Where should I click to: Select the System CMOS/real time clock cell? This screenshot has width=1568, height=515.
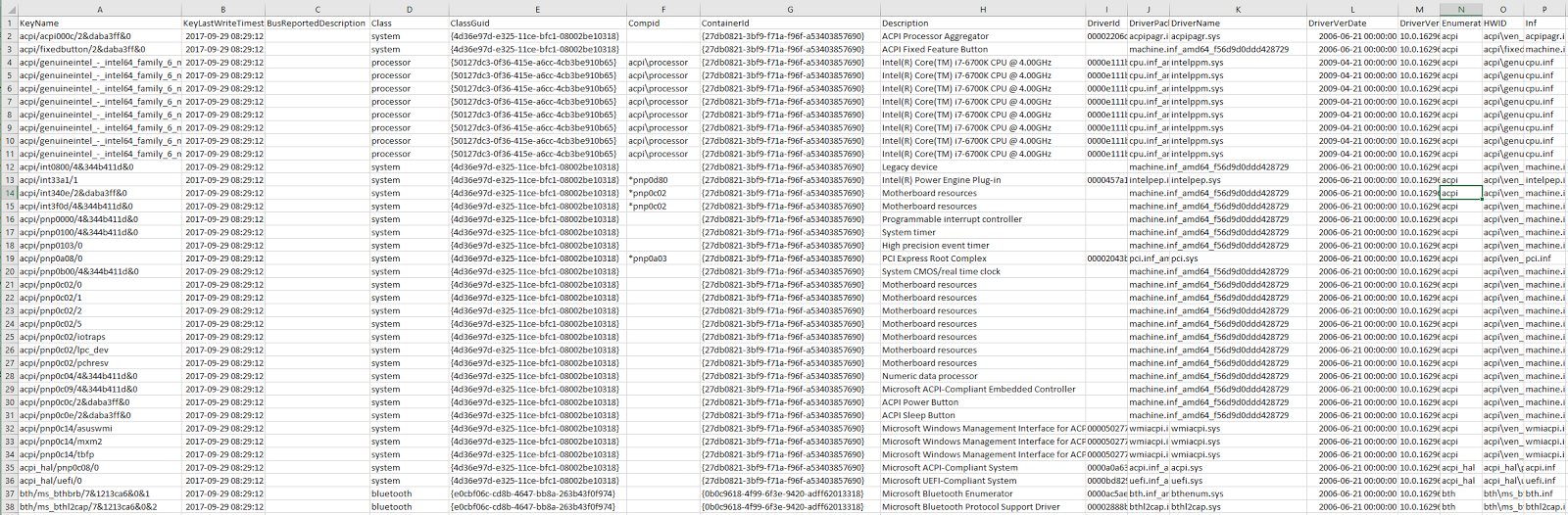pos(982,271)
